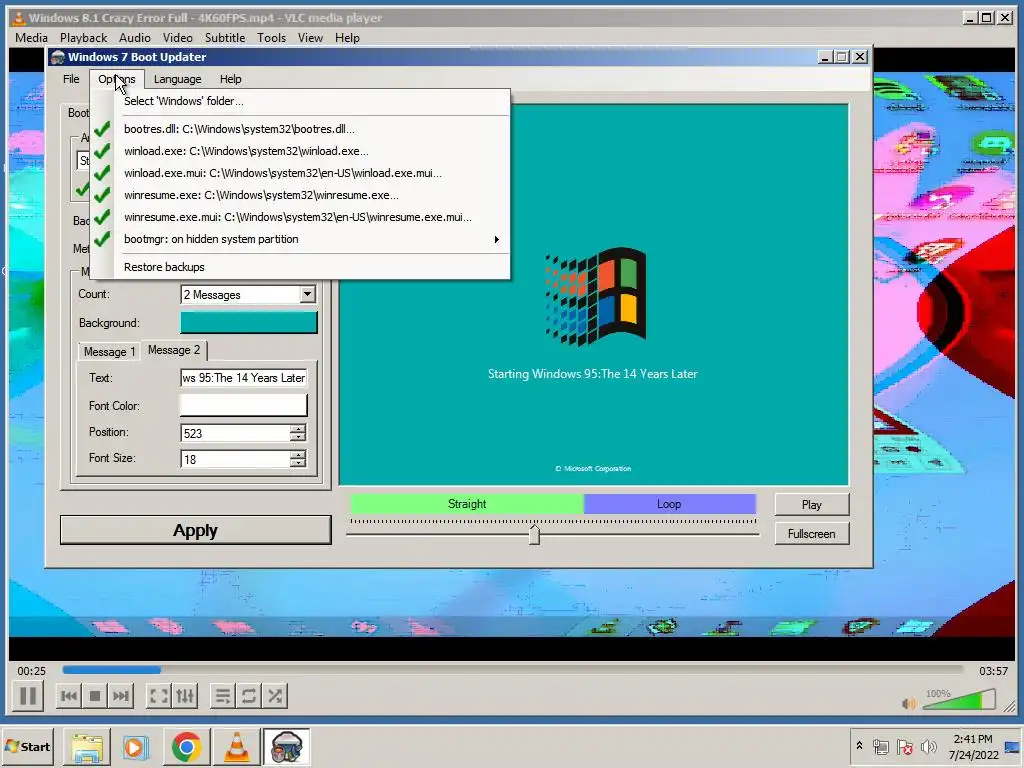Show hidden tray icons arrow
The width and height of the screenshot is (1024, 768).
click(859, 746)
